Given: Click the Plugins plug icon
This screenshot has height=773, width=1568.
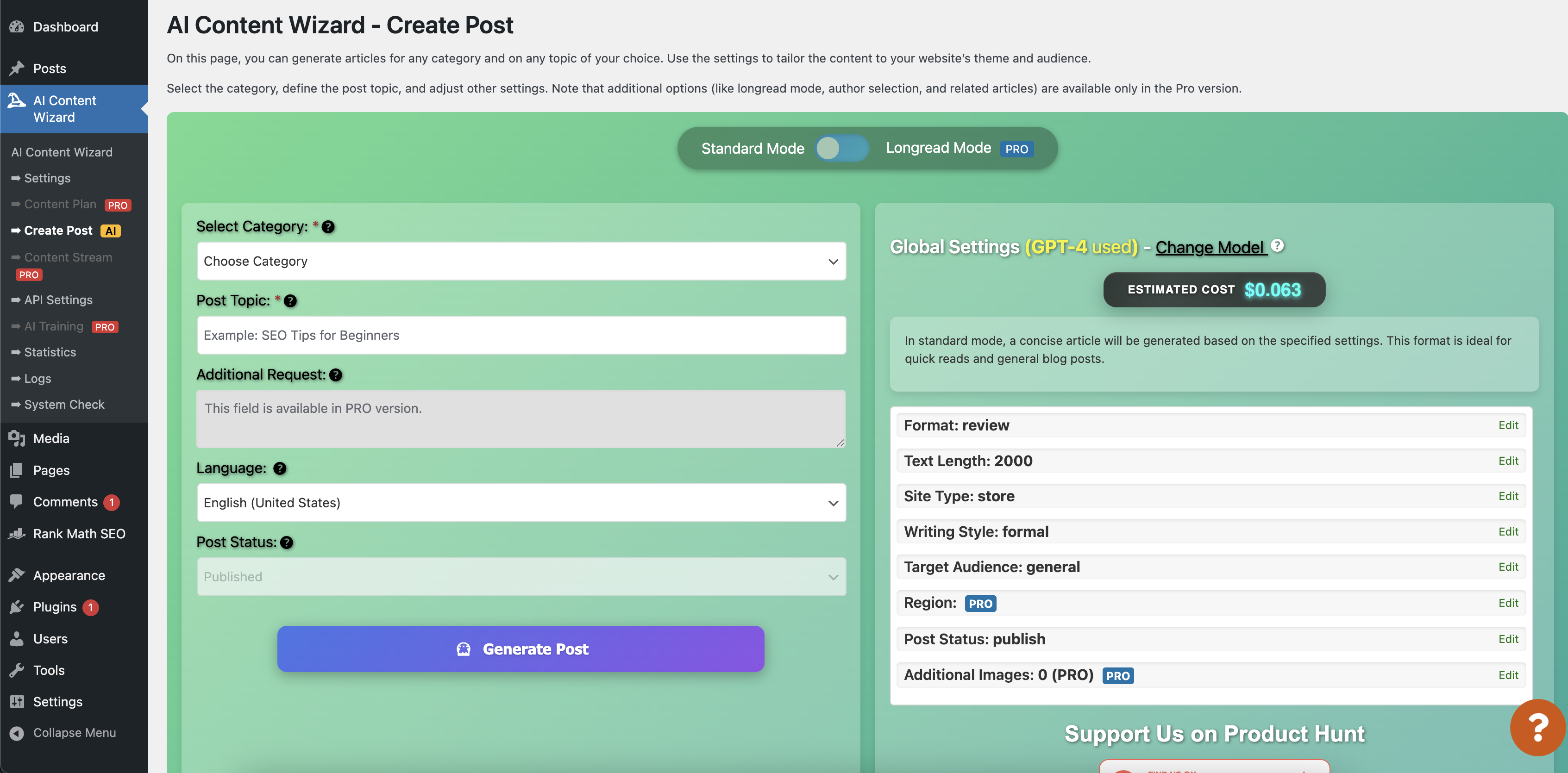Looking at the screenshot, I should pos(16,606).
